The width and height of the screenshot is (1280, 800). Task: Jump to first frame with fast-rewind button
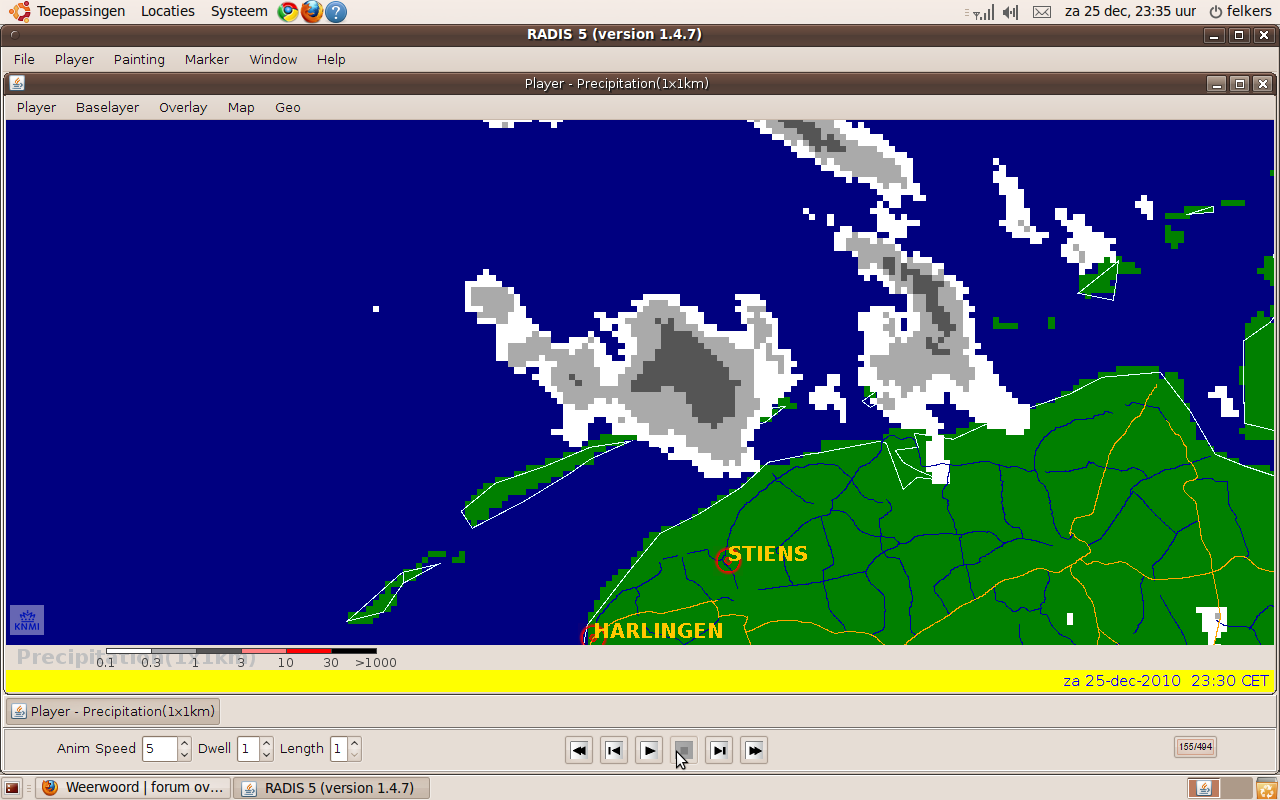click(x=579, y=750)
